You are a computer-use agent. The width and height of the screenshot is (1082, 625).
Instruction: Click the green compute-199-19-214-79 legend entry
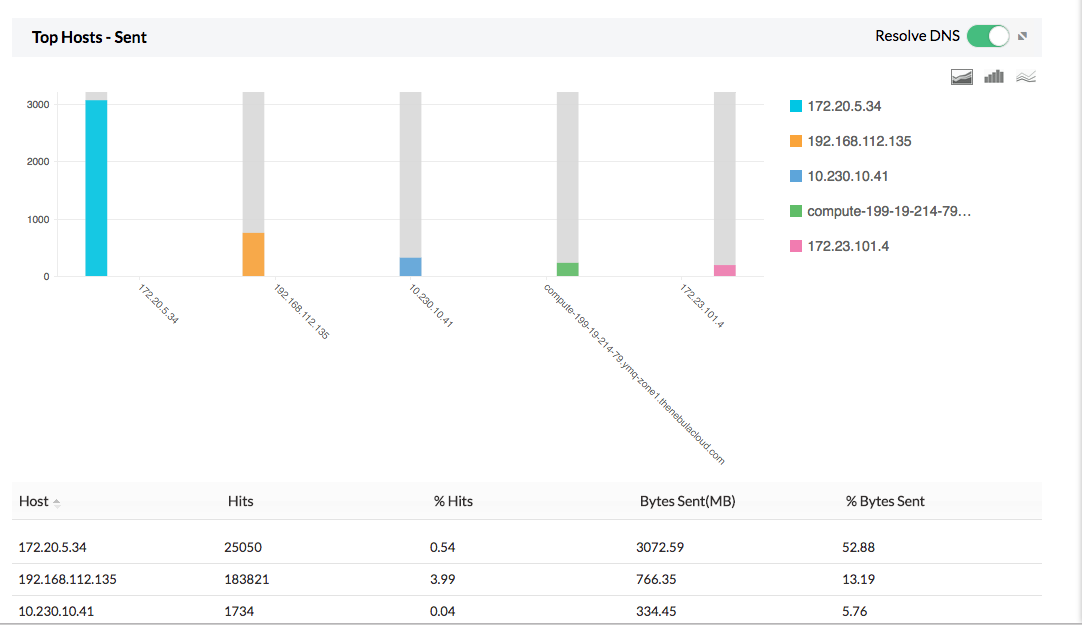pos(888,211)
